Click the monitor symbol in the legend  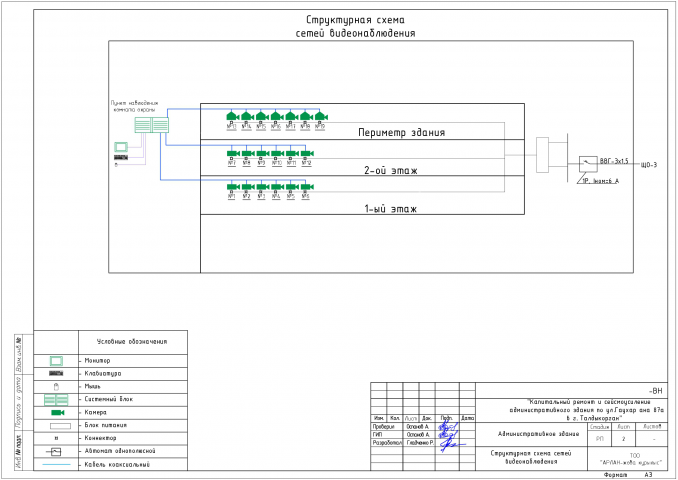pyautogui.click(x=56, y=361)
